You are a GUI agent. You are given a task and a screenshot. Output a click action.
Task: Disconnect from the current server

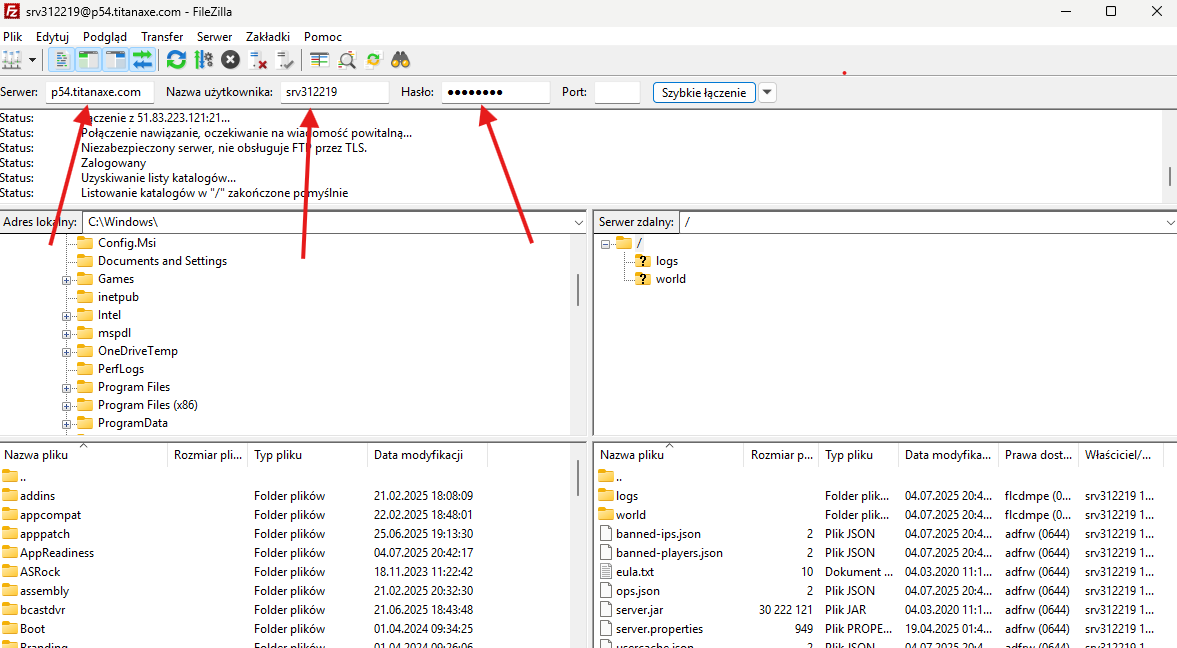pyautogui.click(x=258, y=60)
